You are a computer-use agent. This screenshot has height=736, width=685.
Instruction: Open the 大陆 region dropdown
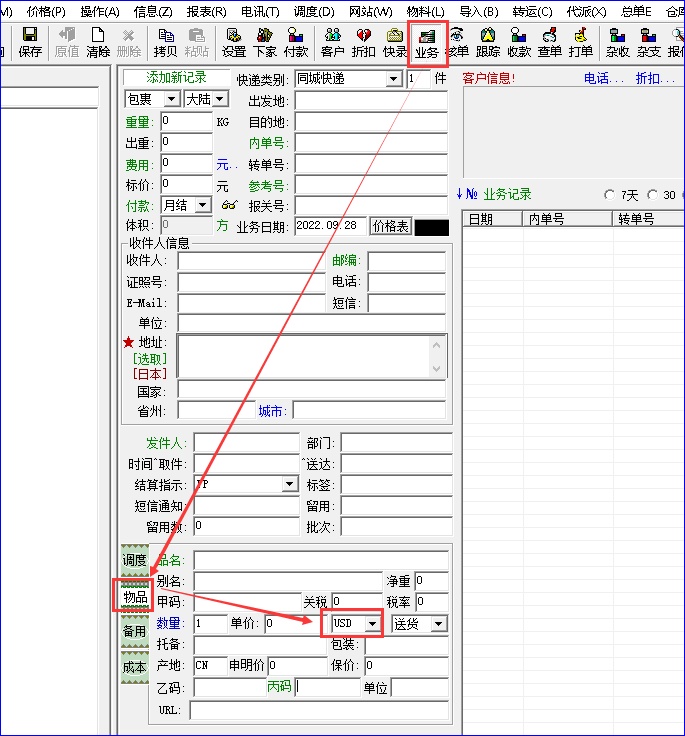(219, 99)
